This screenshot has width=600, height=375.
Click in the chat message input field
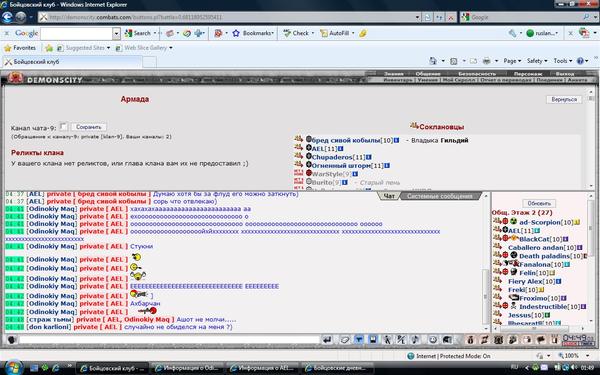pyautogui.click(x=169, y=339)
